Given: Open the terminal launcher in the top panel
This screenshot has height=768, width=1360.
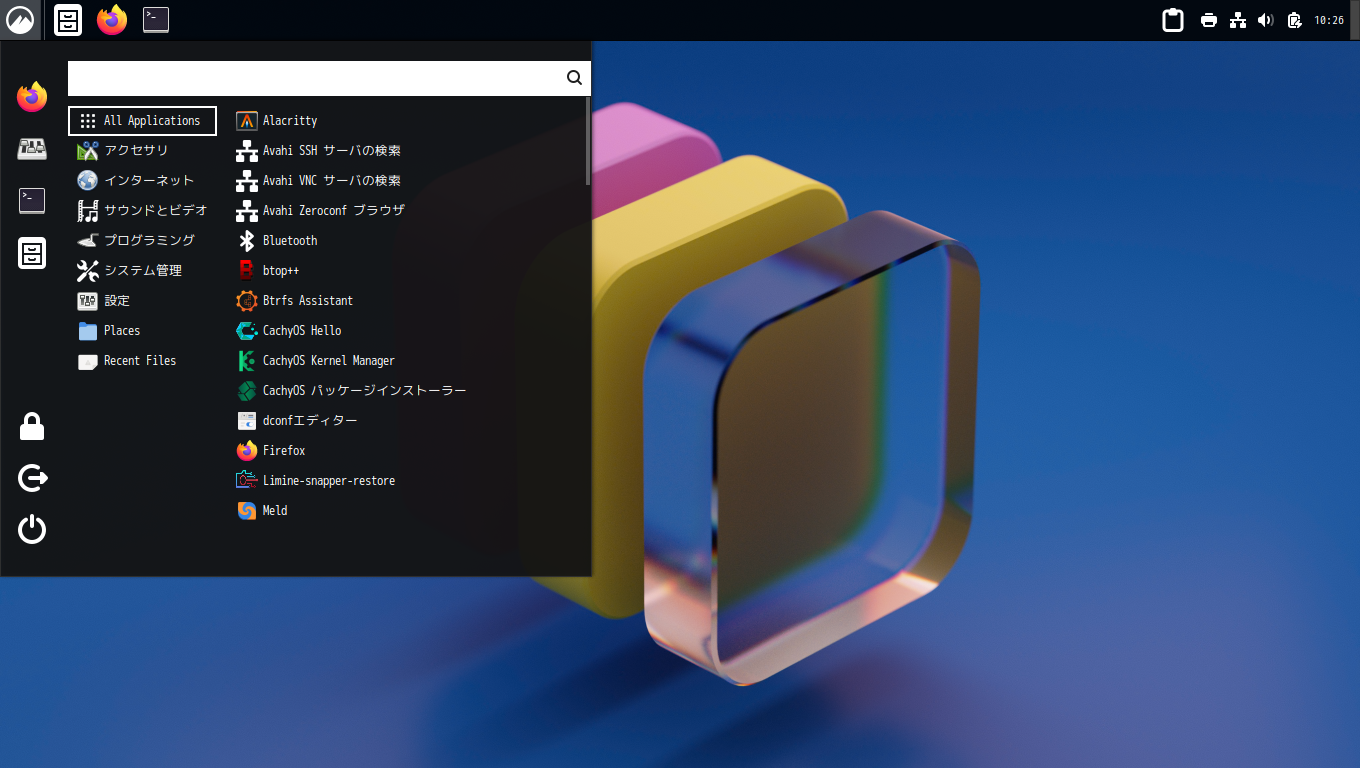Looking at the screenshot, I should click(156, 20).
